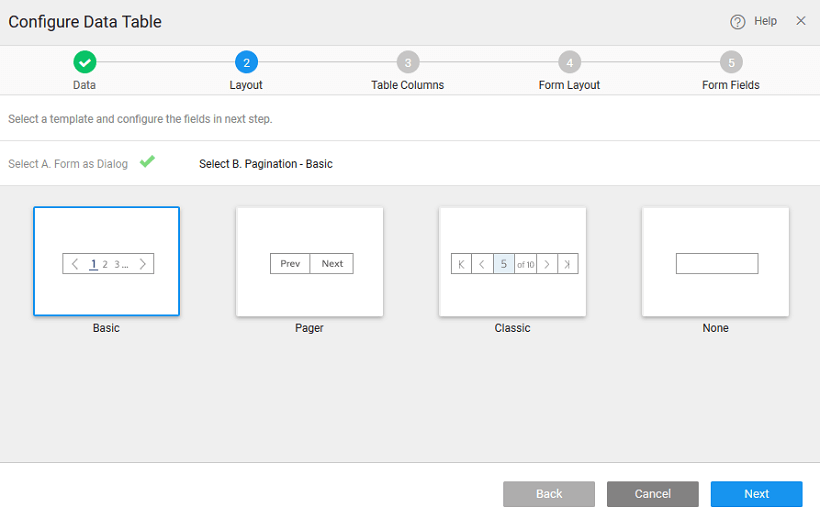This screenshot has height=518, width=820.
Task: Open Select B. Pagination - Basic tab
Action: pyautogui.click(x=266, y=164)
